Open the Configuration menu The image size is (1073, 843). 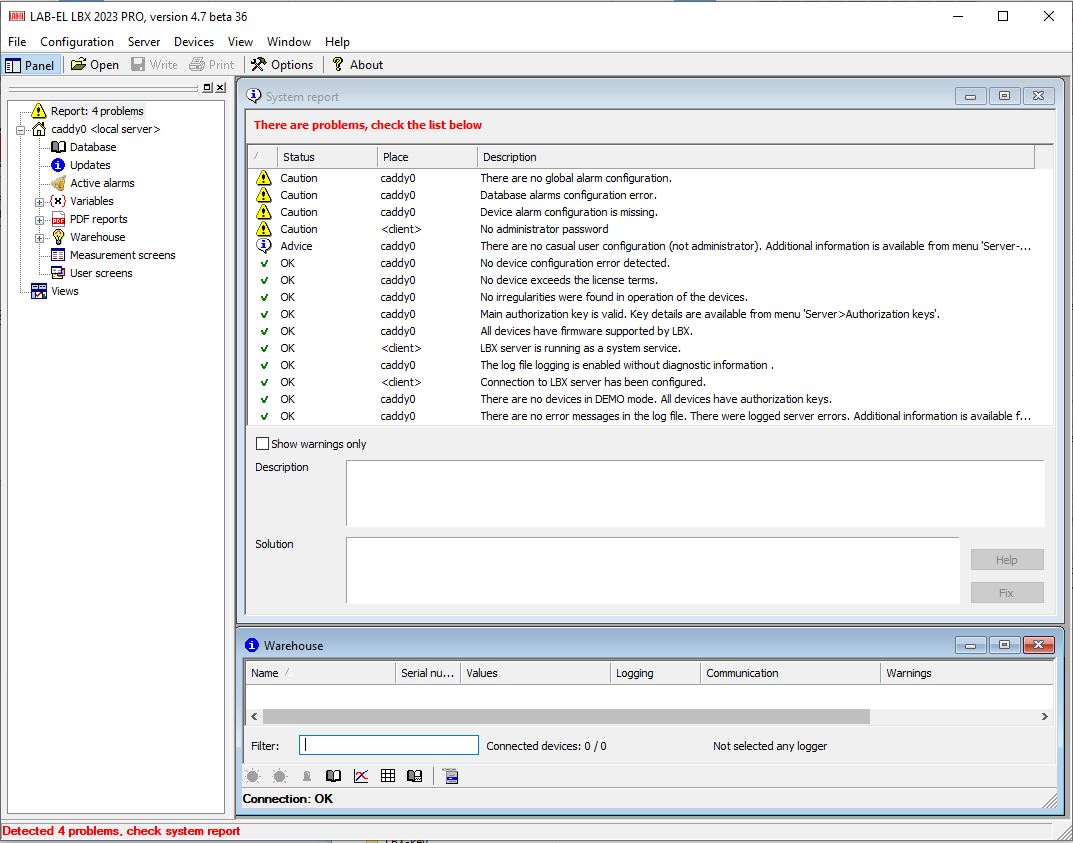coord(77,42)
